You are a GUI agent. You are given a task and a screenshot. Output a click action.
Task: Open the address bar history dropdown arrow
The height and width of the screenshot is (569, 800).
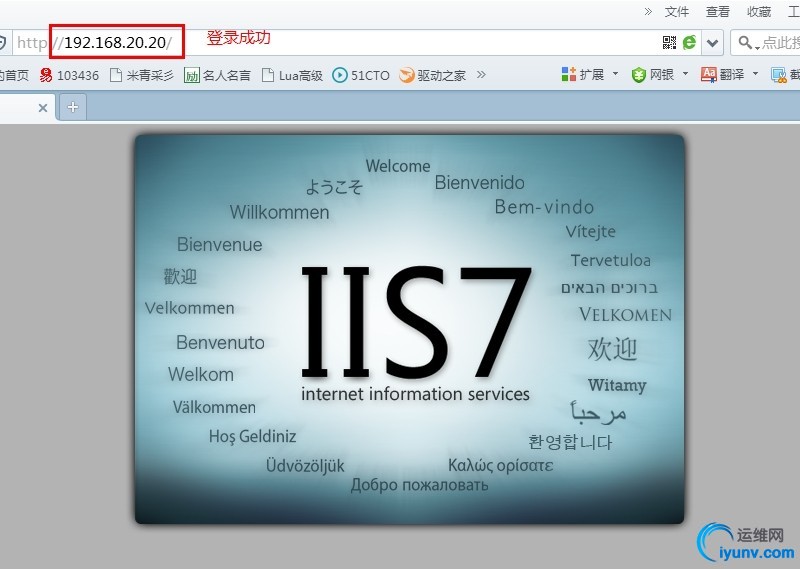point(713,43)
